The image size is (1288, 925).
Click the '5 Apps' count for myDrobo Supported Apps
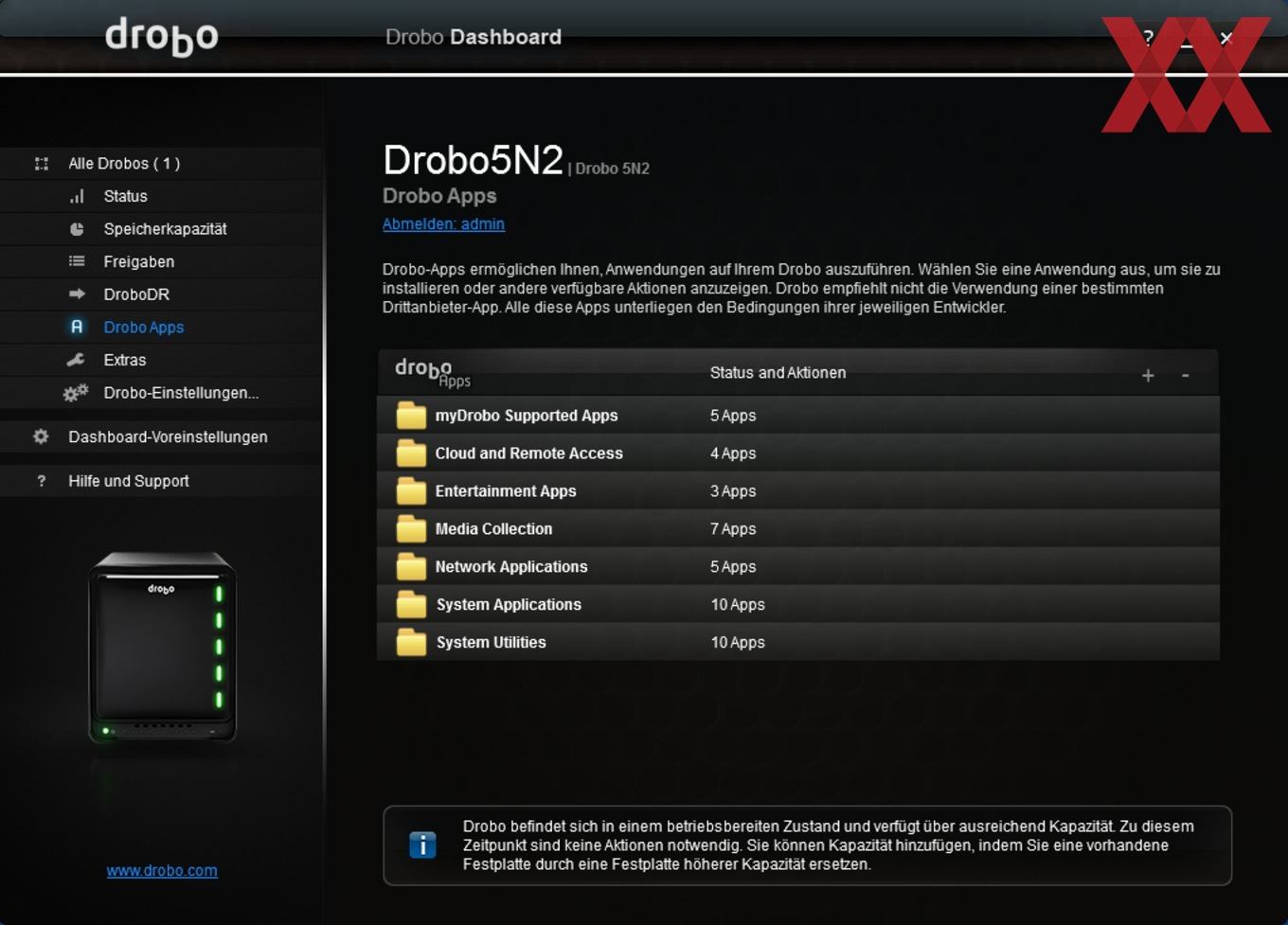(x=733, y=416)
